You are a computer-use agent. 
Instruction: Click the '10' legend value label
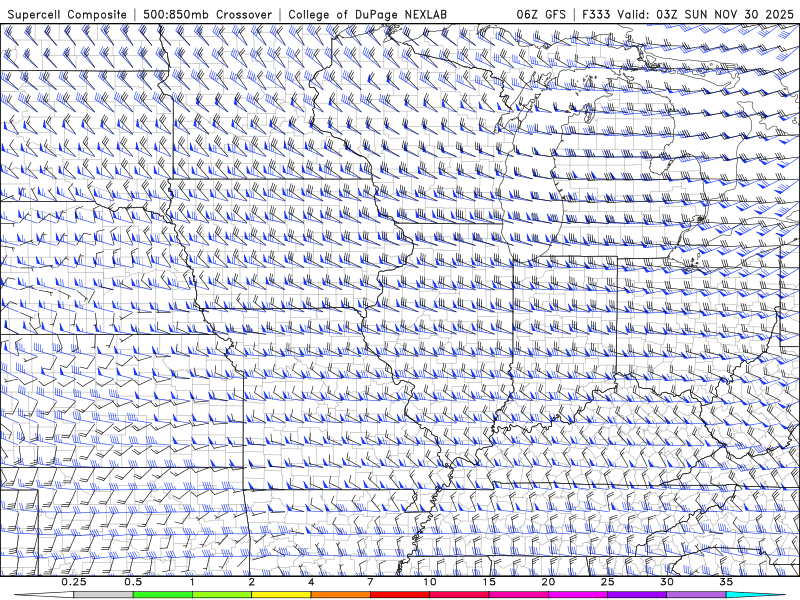[430, 582]
